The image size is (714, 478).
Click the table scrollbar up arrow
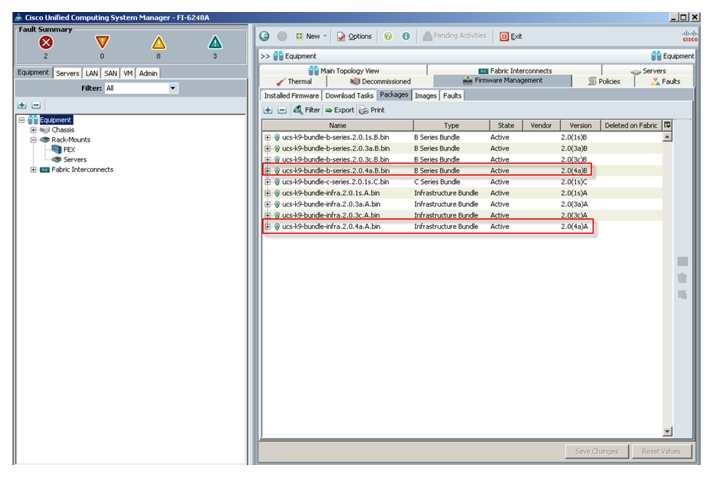[667, 137]
